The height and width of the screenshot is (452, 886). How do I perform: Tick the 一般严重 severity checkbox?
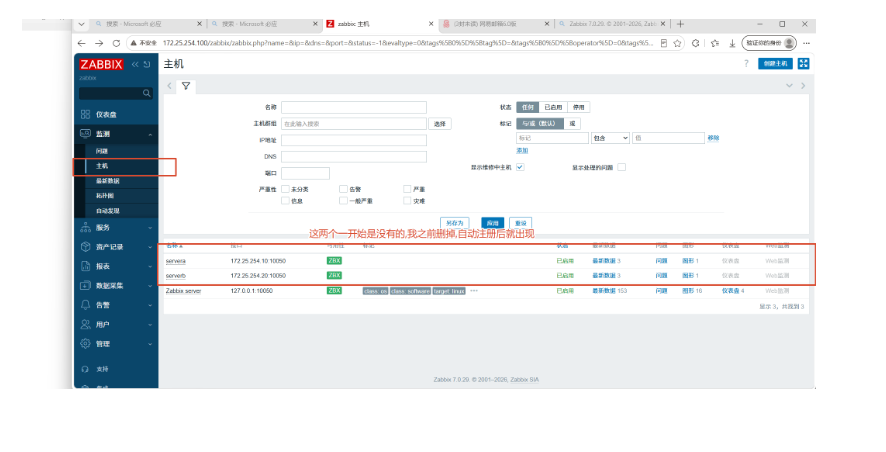pos(343,201)
